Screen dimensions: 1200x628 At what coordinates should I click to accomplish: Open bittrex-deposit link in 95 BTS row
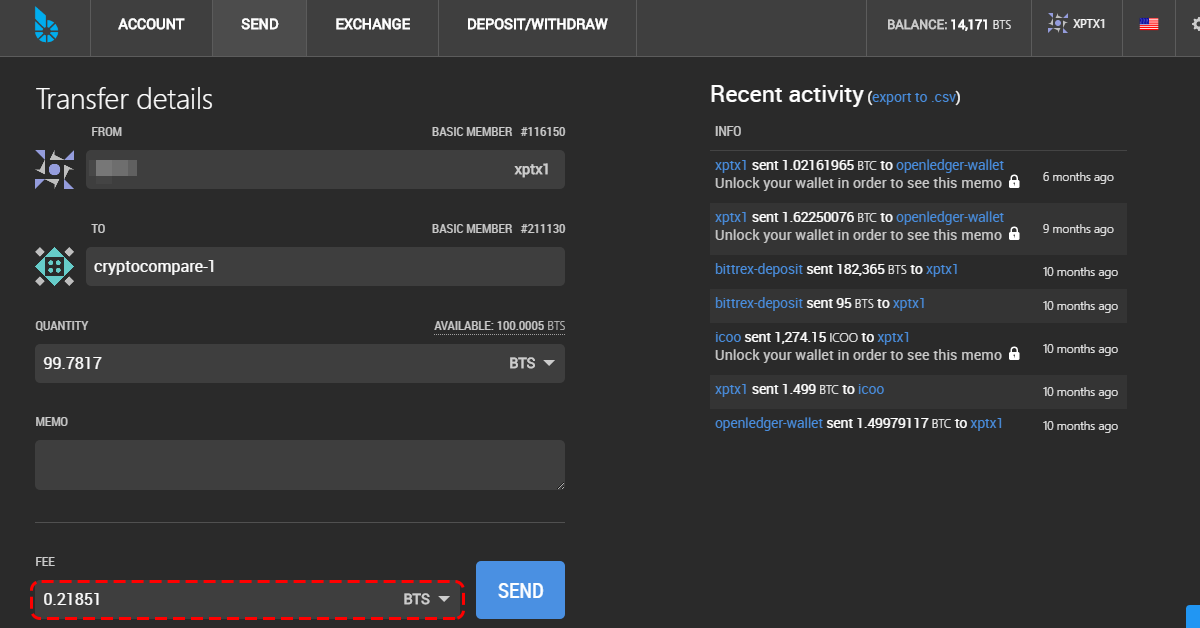pyautogui.click(x=759, y=303)
